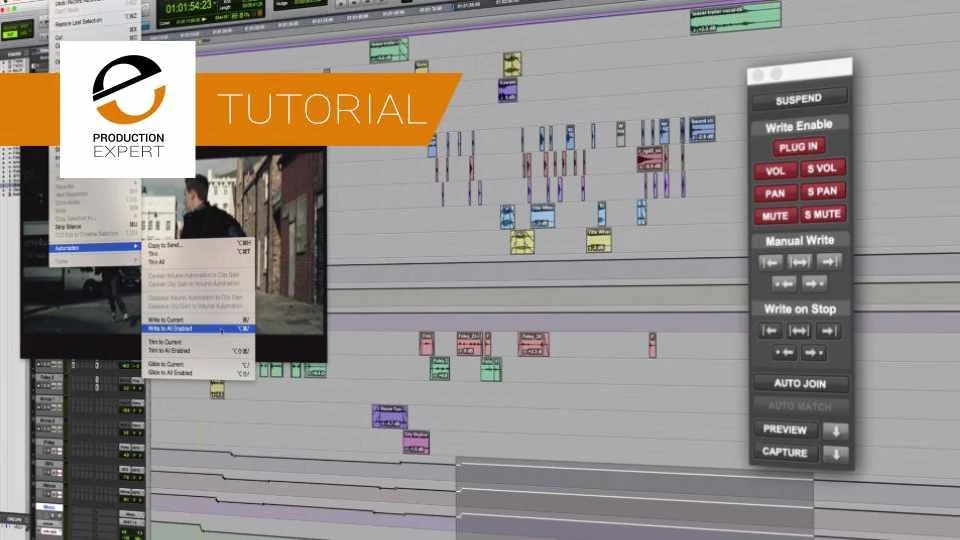Click the punch arrow beside CAPTURE
The width and height of the screenshot is (960, 540).
[x=836, y=454]
